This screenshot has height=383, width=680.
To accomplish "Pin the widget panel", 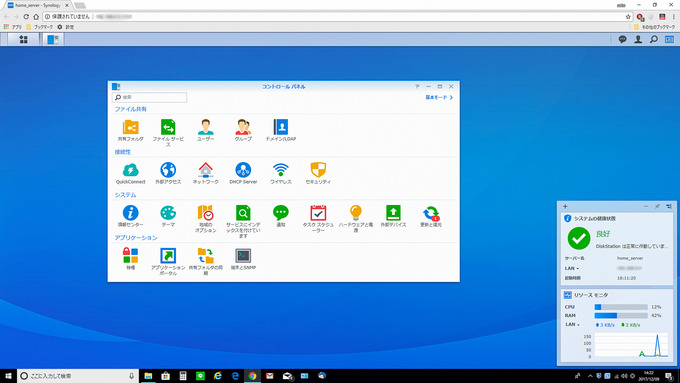I will (x=657, y=206).
